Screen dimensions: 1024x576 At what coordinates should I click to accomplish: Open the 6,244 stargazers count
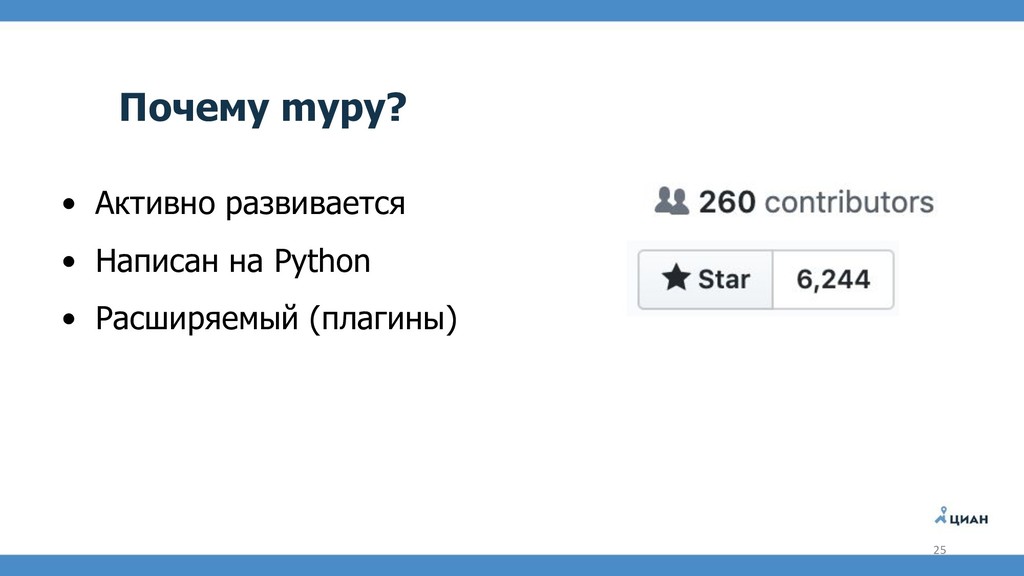(x=833, y=280)
